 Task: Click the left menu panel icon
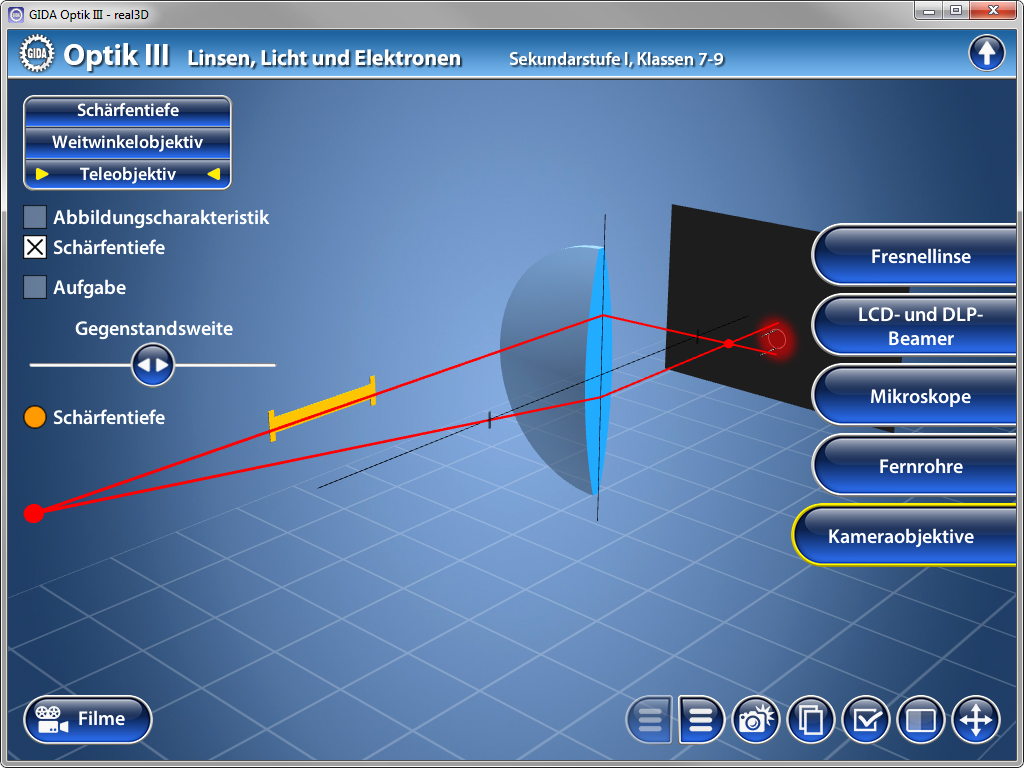click(650, 719)
